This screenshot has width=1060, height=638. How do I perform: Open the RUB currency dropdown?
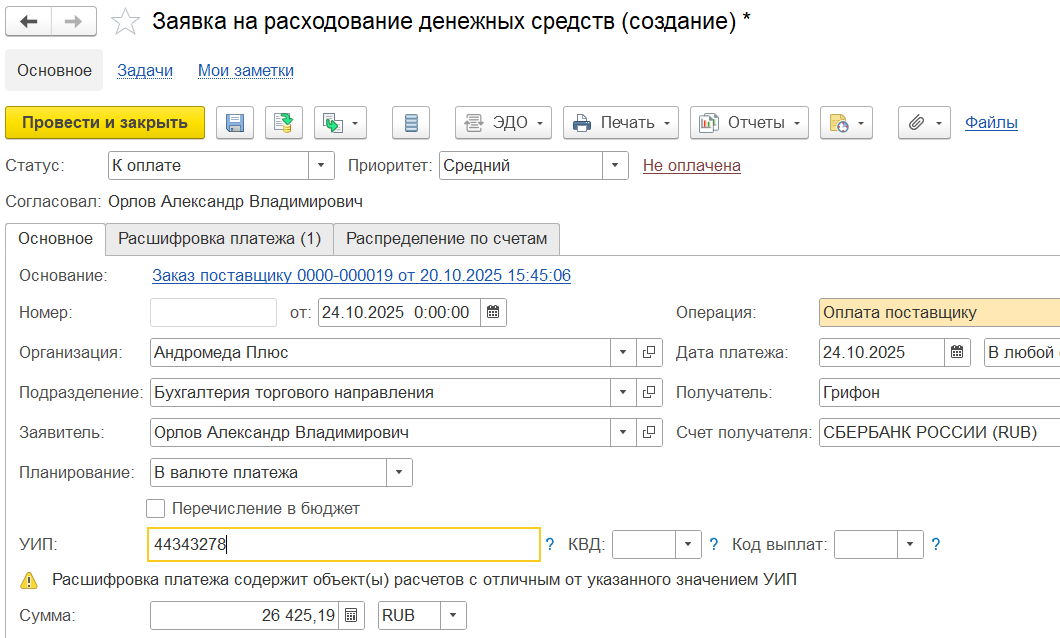click(453, 615)
